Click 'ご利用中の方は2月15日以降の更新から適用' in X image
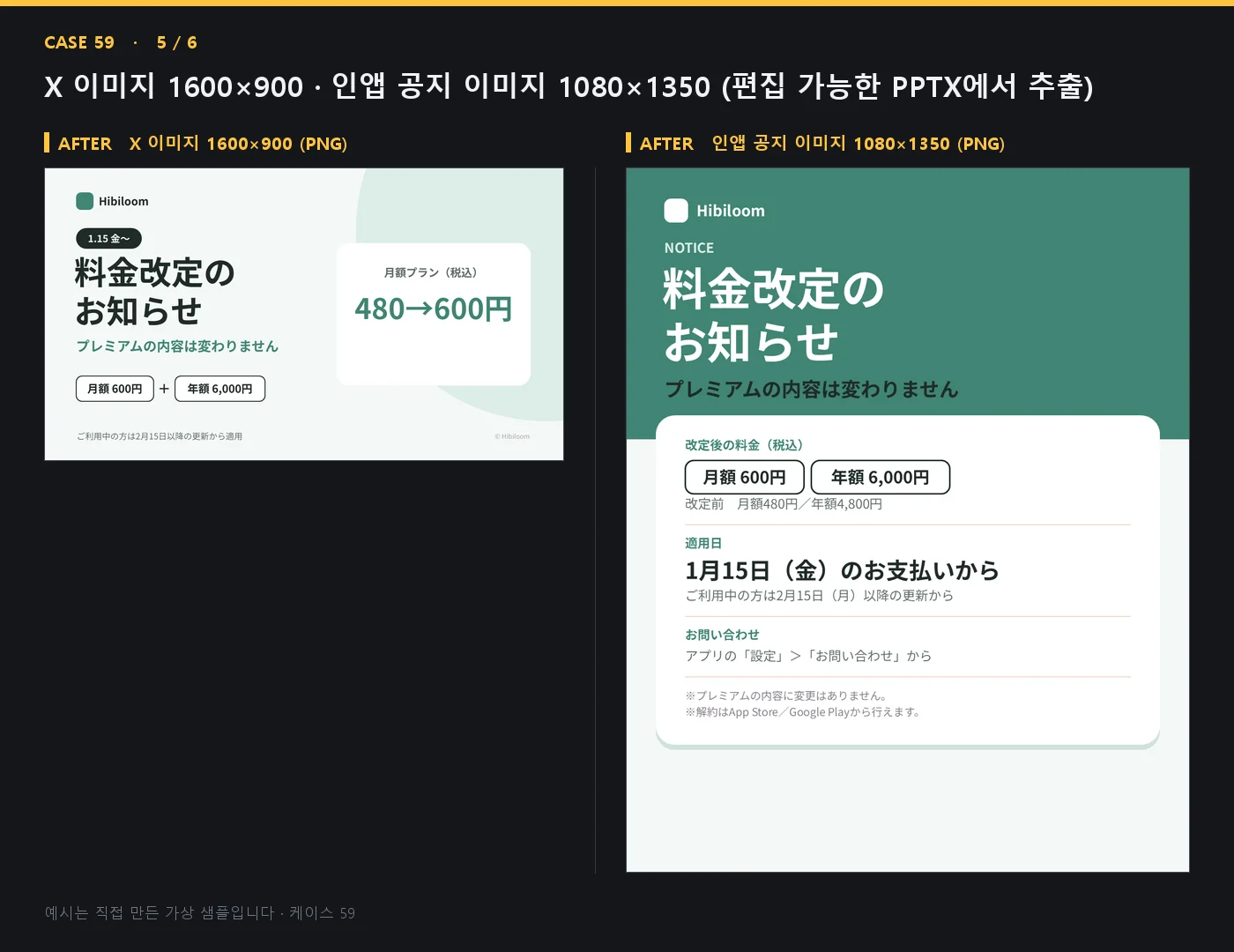The height and width of the screenshot is (952, 1234). [x=160, y=436]
